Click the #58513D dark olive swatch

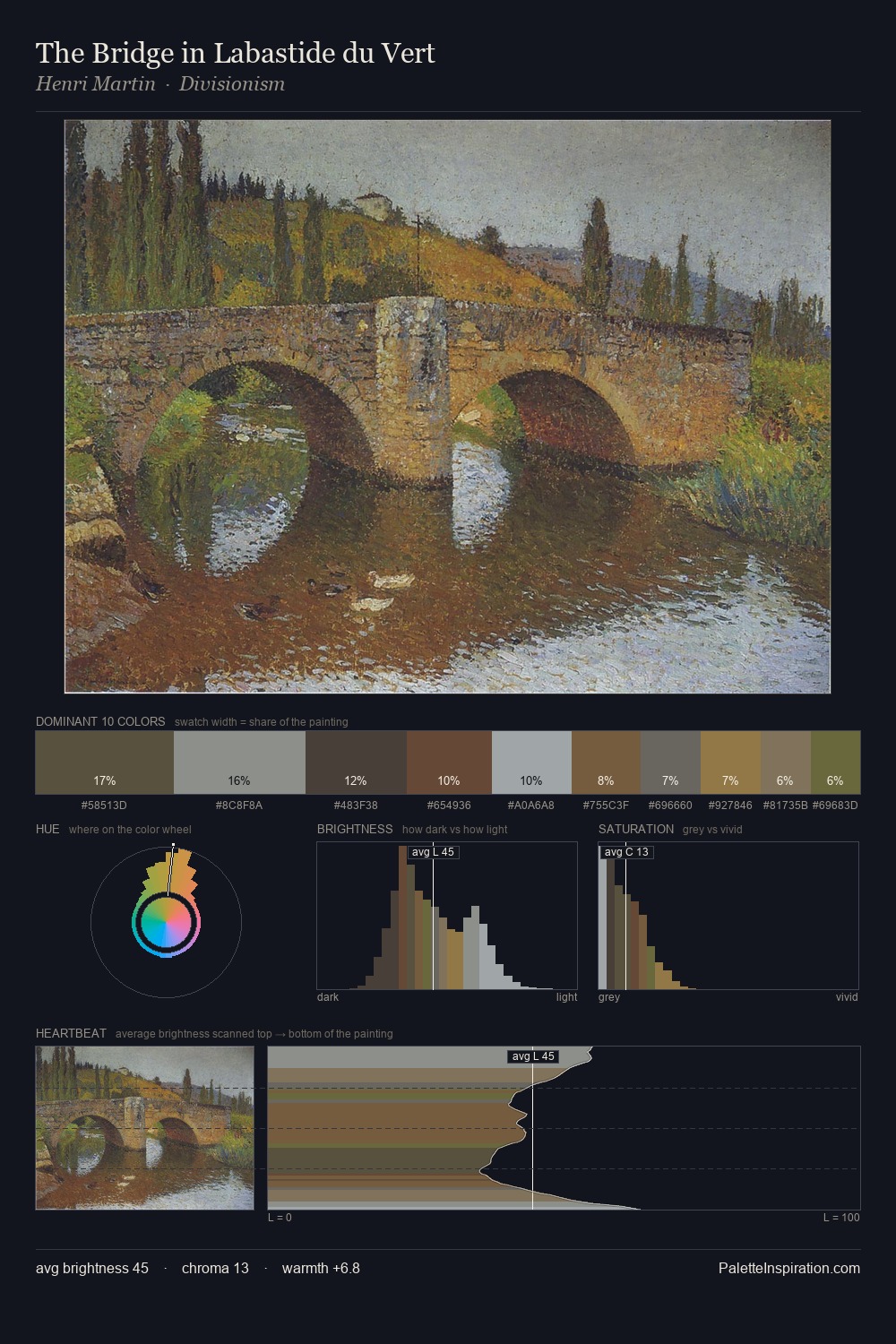pyautogui.click(x=105, y=762)
